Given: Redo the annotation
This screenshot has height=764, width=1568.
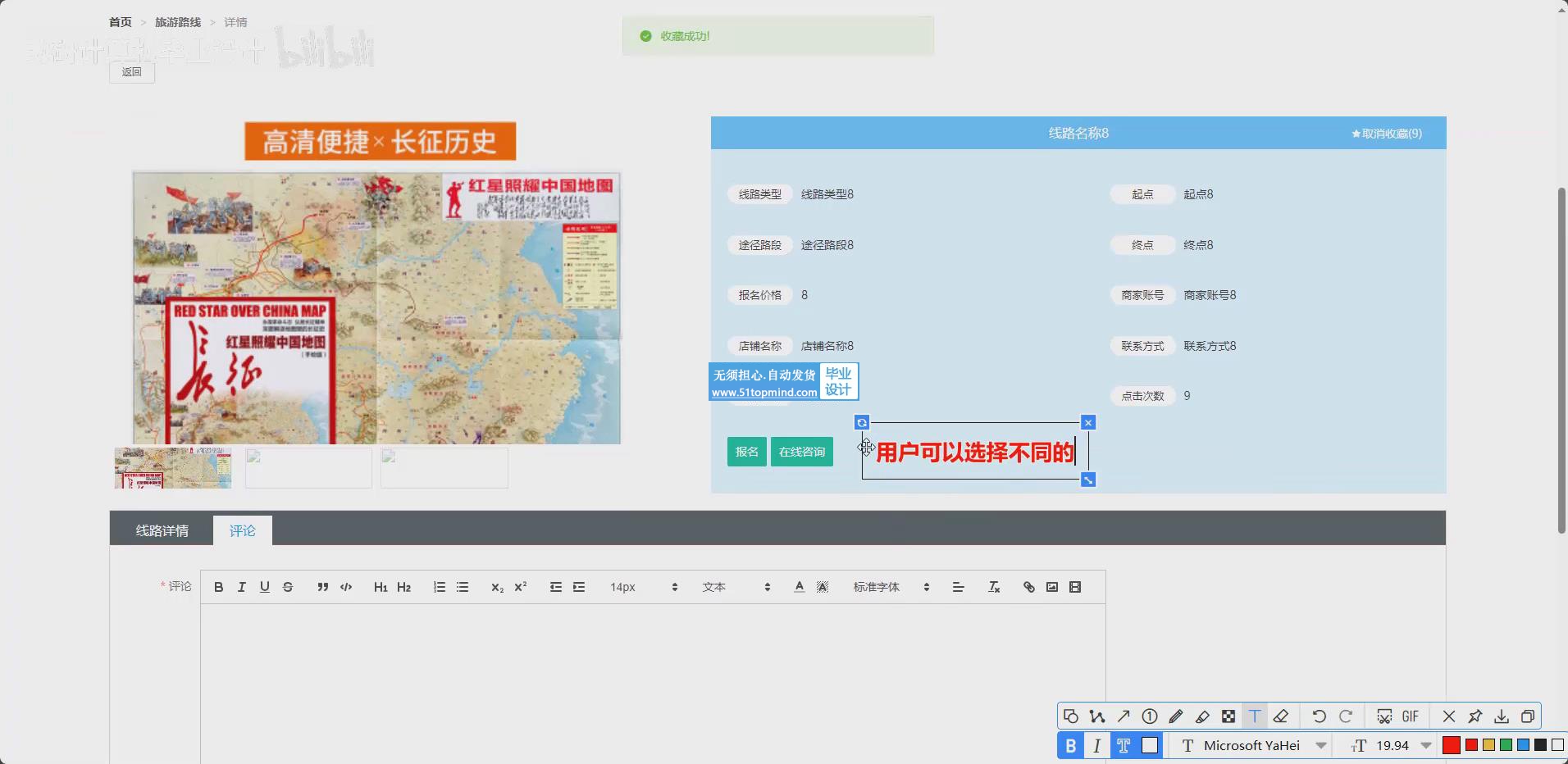Looking at the screenshot, I should (1346, 716).
